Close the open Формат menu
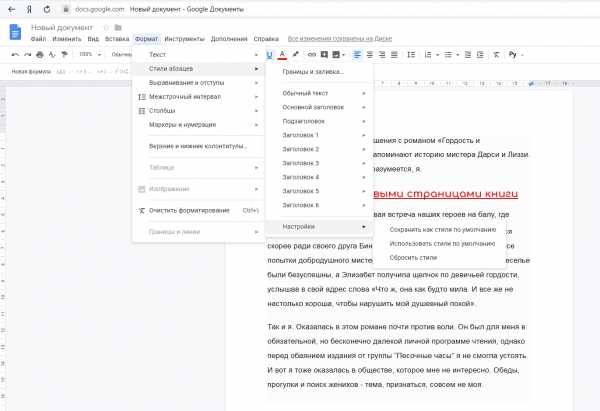Screen dimensions: 600x411 tap(147, 39)
